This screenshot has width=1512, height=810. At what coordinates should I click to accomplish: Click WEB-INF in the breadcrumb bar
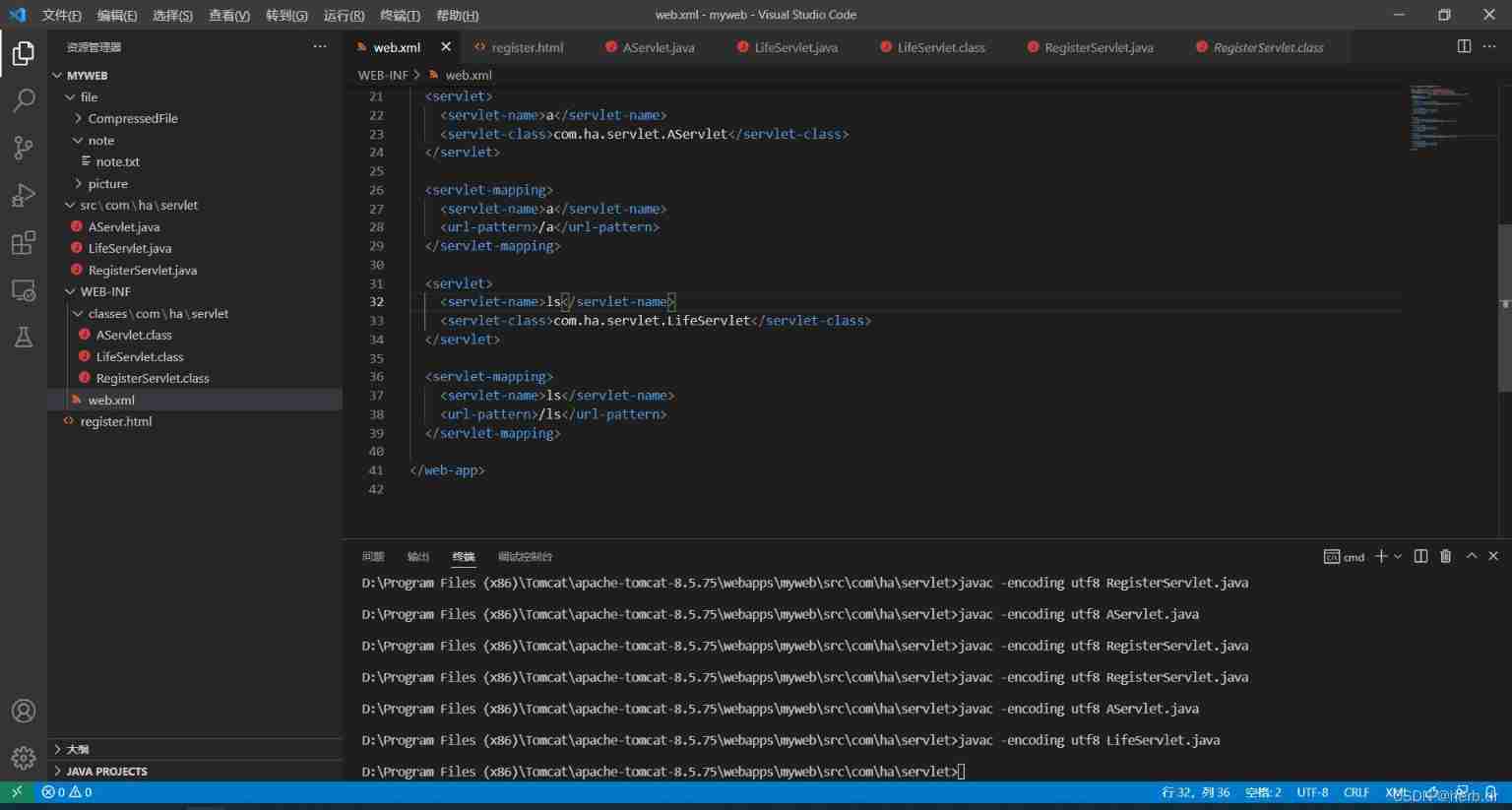[383, 75]
